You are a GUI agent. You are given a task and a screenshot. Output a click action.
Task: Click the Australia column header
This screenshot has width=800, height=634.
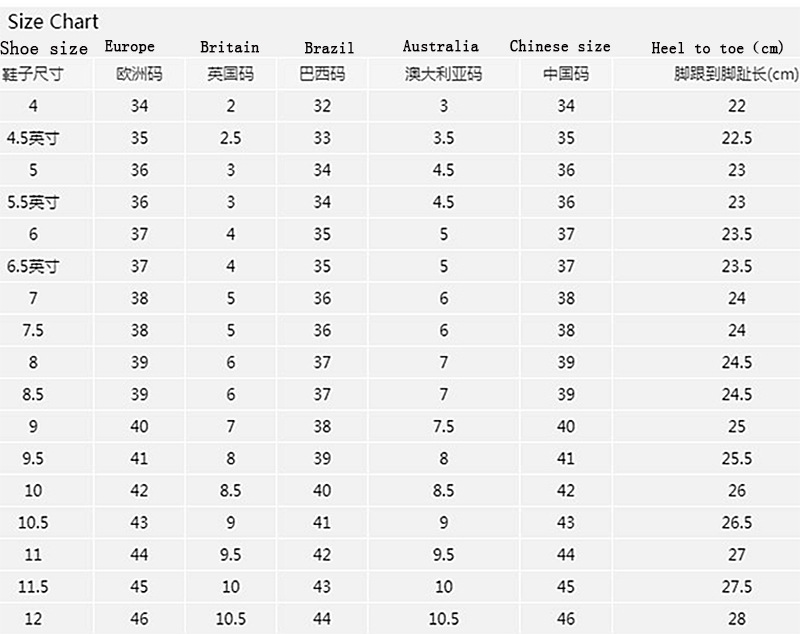tap(440, 46)
